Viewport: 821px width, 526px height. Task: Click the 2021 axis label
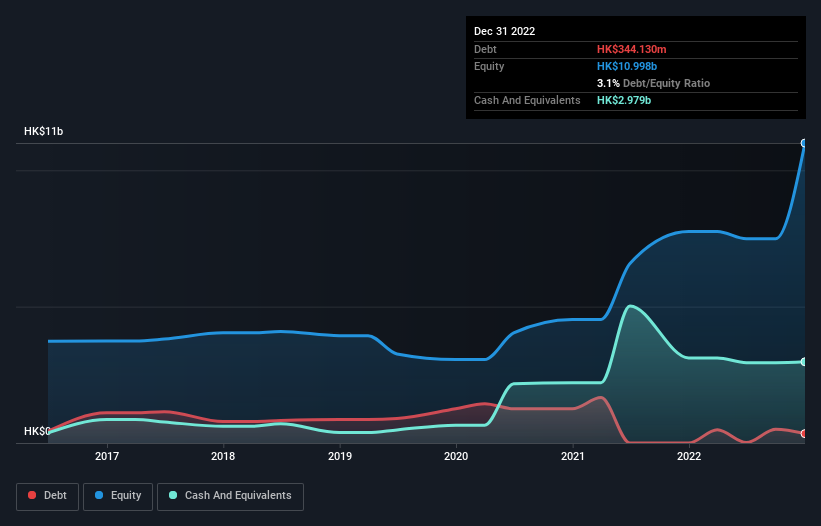[573, 456]
